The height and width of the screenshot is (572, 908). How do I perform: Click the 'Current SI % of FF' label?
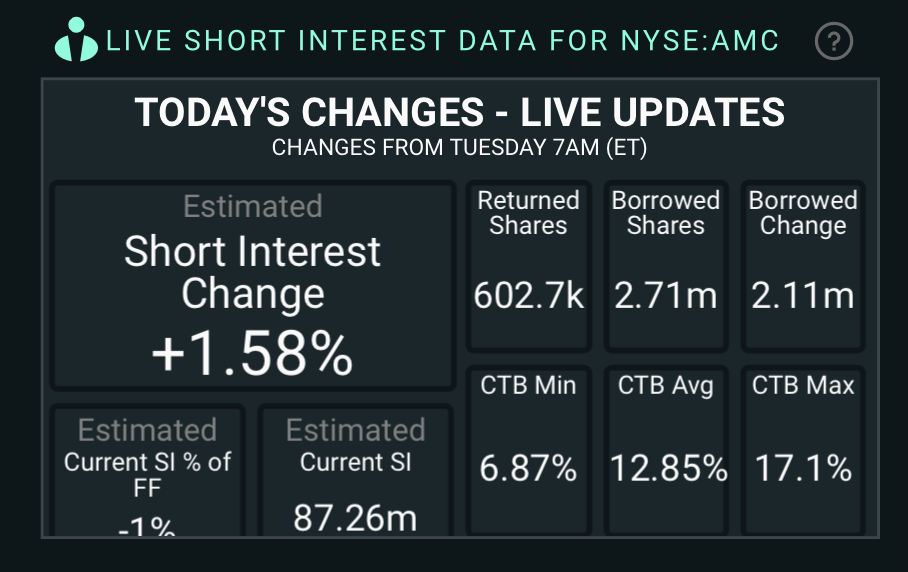click(148, 475)
